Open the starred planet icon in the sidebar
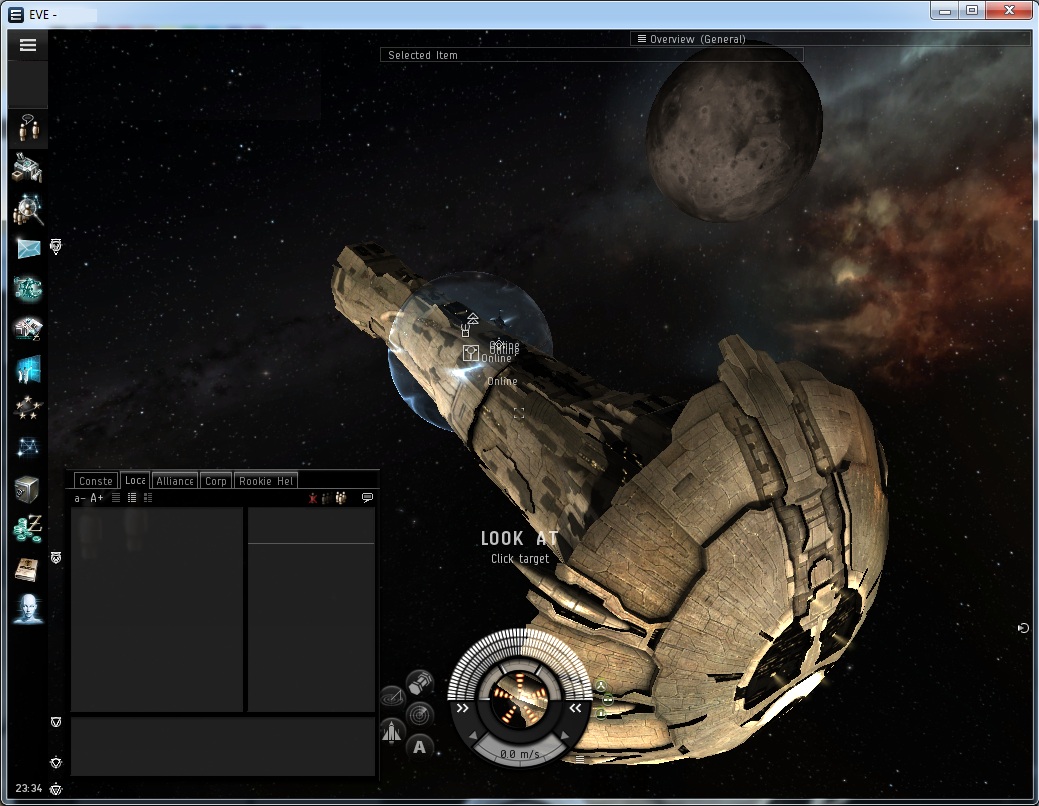Viewport: 1039px width, 806px height. coord(28,408)
